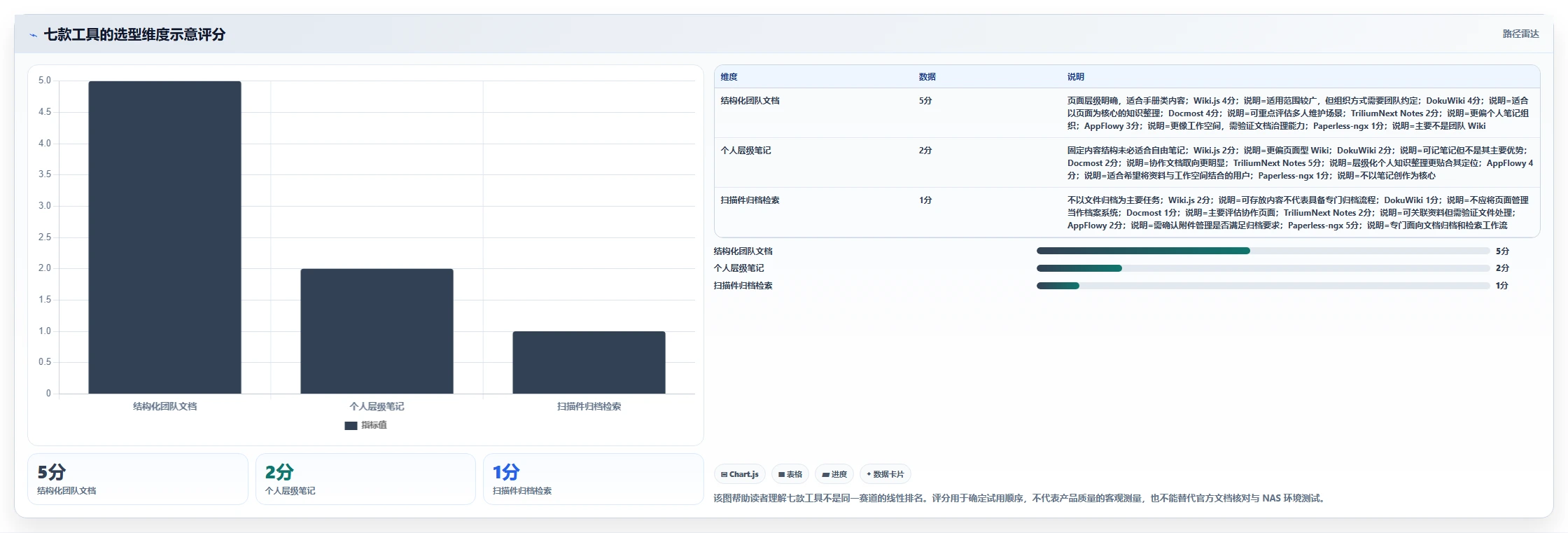1568x533 pixels.
Task: Click the 维度 column header
Action: pyautogui.click(x=729, y=77)
